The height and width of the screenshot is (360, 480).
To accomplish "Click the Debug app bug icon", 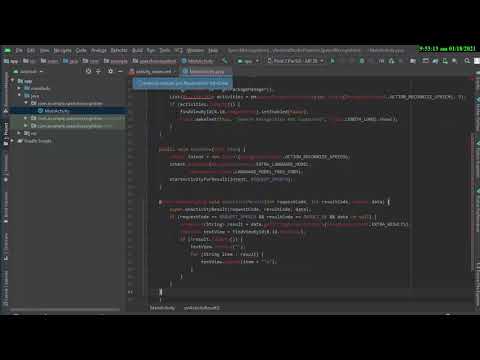I will pyautogui.click(x=362, y=61).
